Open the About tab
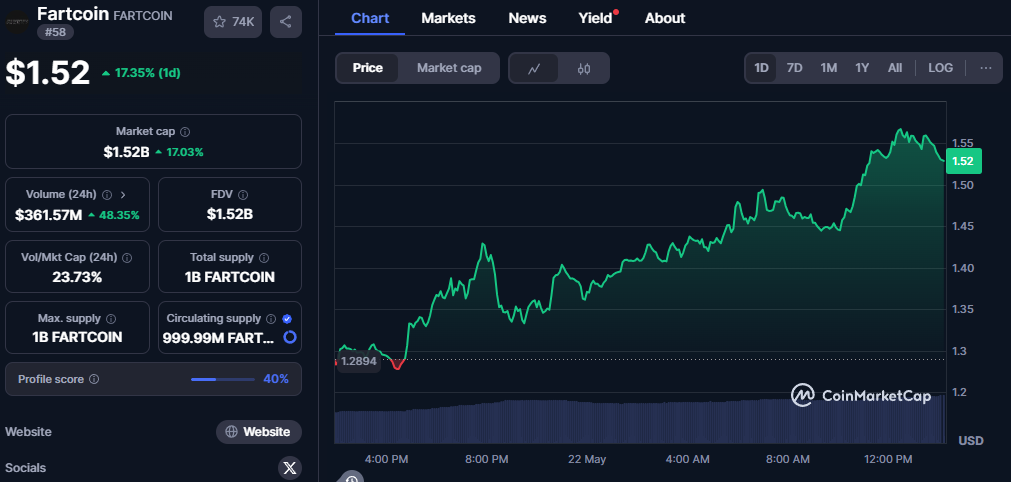1011x482 pixels. click(x=665, y=18)
